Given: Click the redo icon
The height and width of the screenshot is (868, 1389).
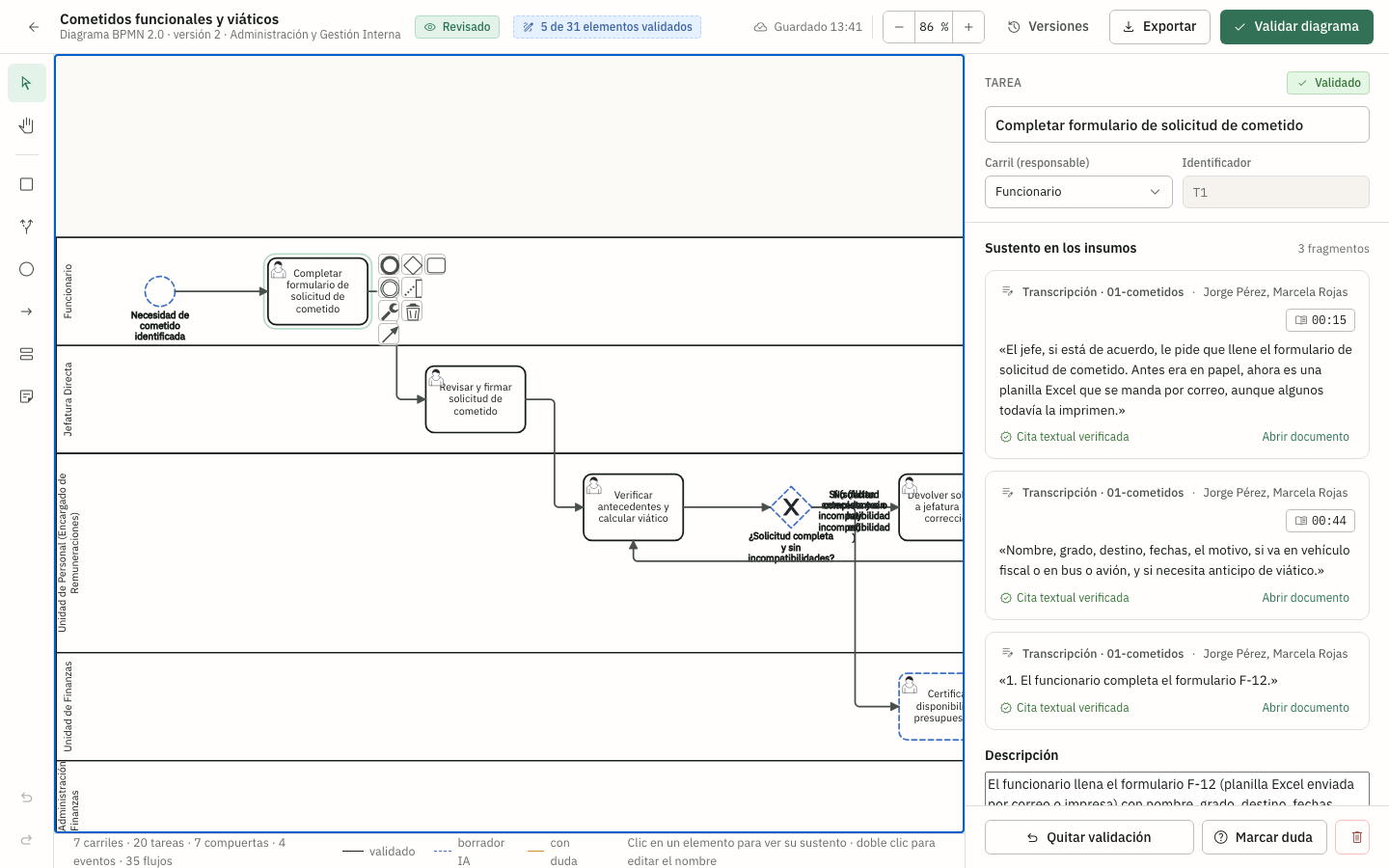Looking at the screenshot, I should [27, 840].
